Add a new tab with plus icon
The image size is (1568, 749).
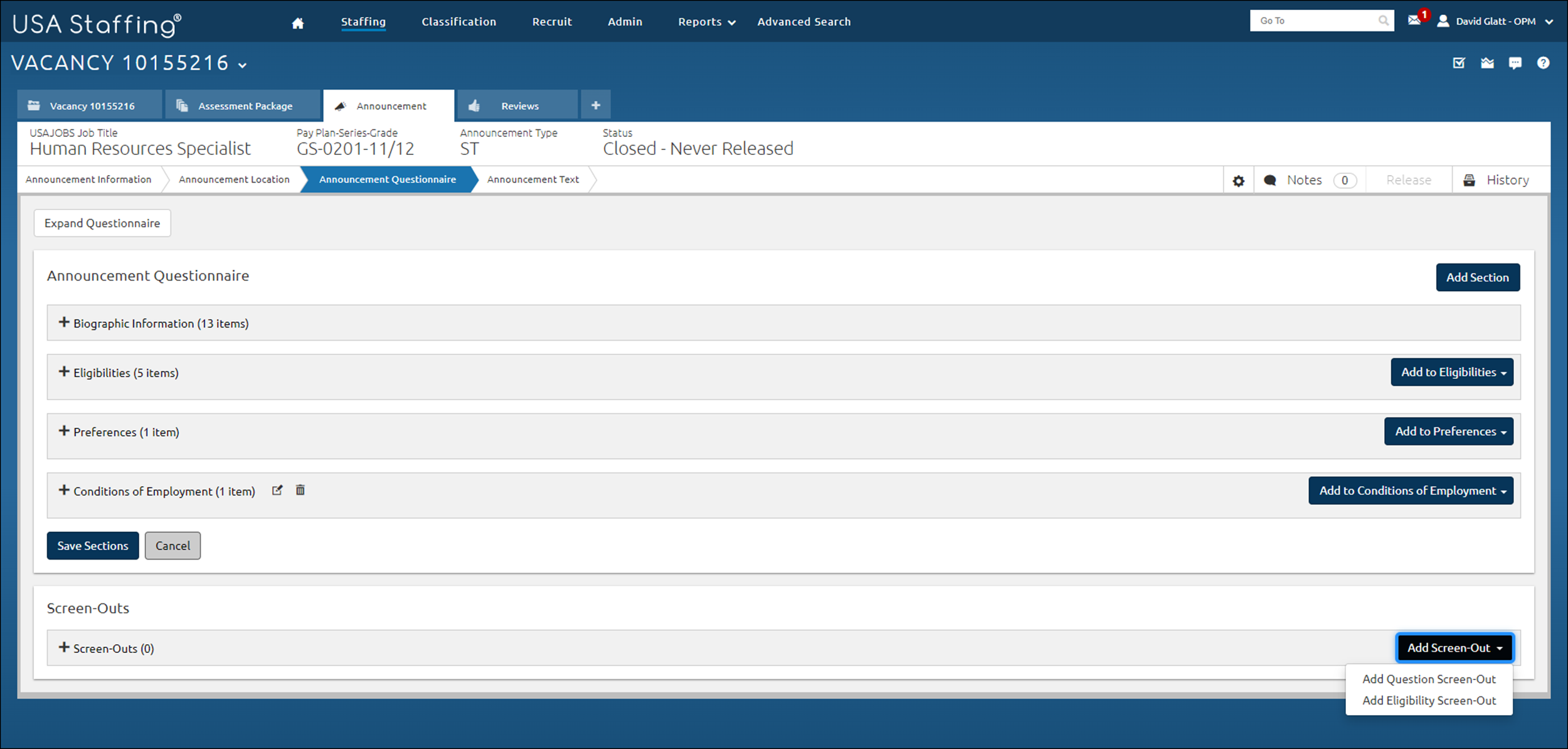[x=596, y=105]
